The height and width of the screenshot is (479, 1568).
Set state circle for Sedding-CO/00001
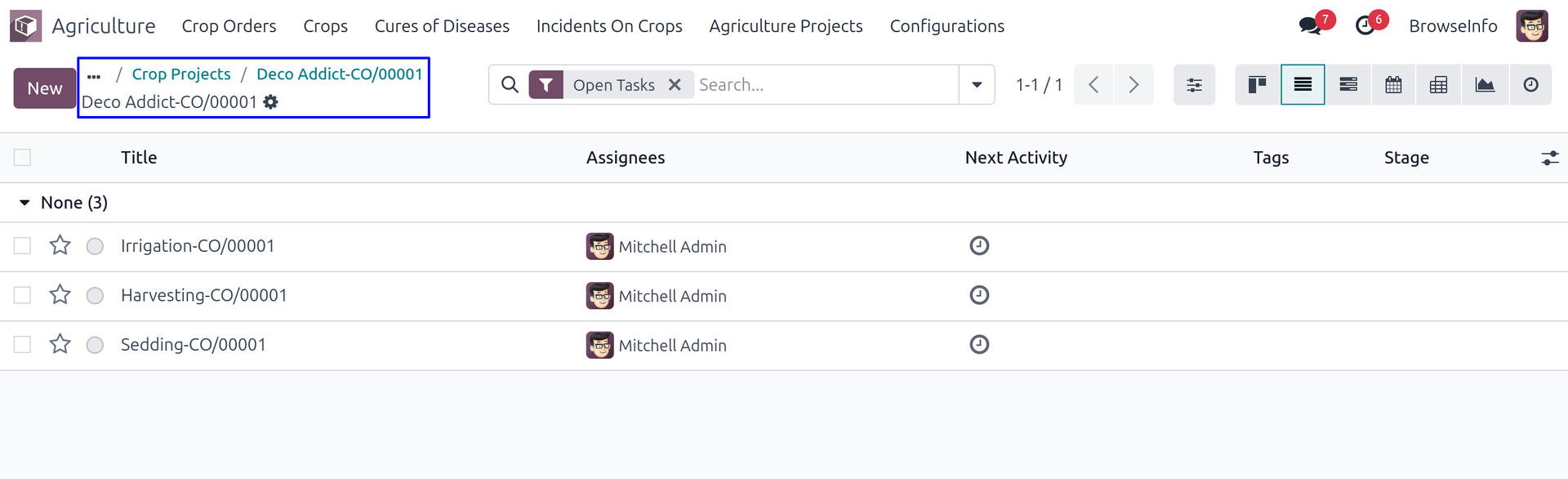(95, 345)
